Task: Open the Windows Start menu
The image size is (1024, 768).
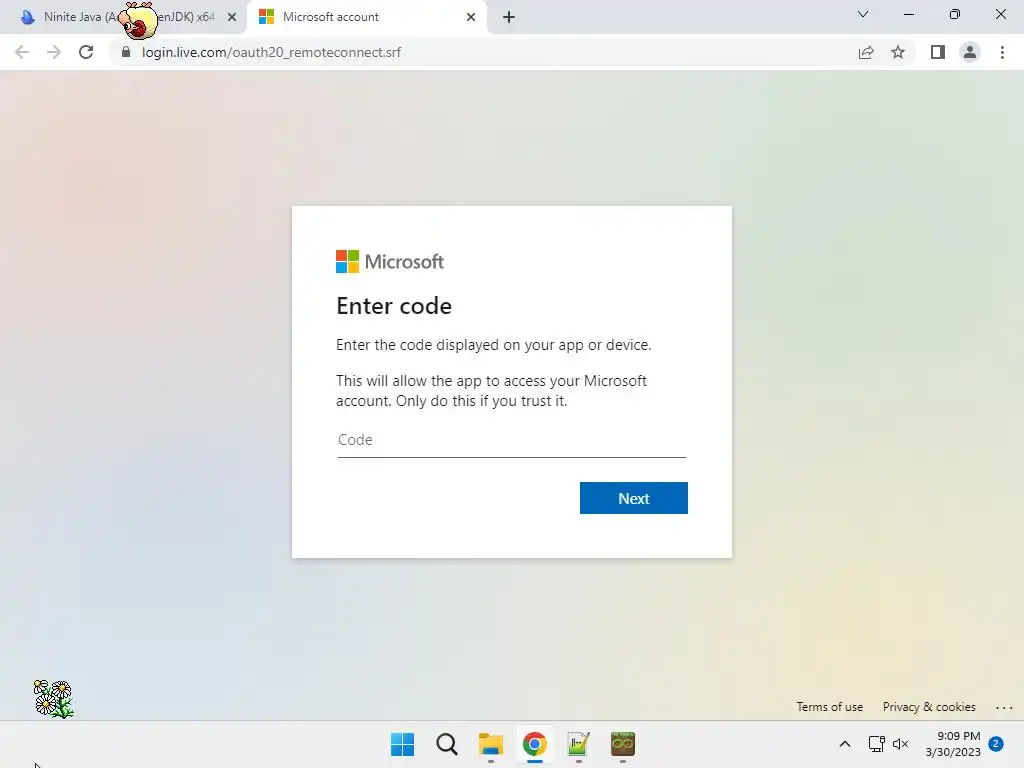Action: click(402, 744)
